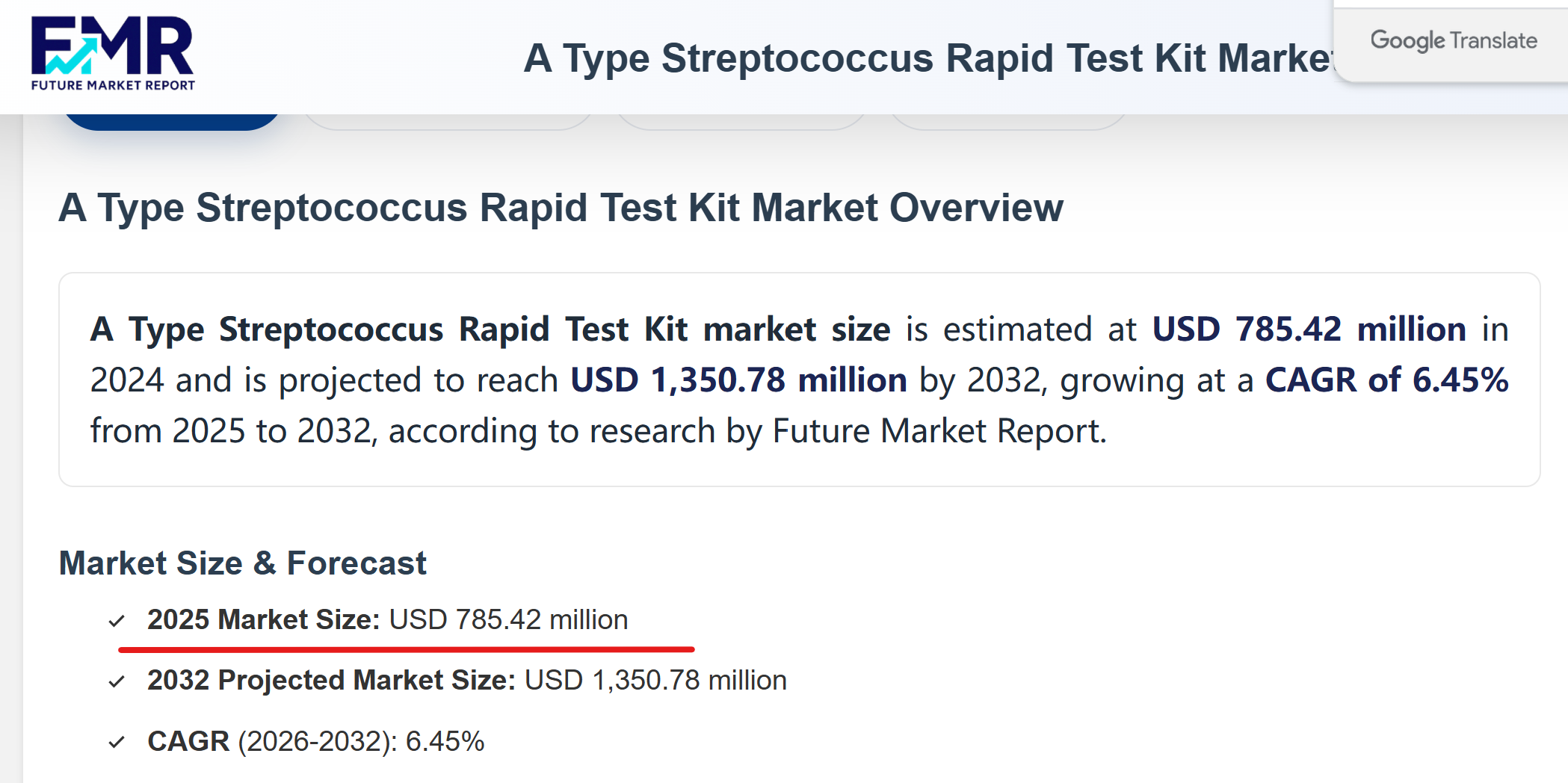Screen dimensions: 1568x783
Task: Click the 'FUTURE MARKET REPORT' text under the logo
Action: point(113,86)
